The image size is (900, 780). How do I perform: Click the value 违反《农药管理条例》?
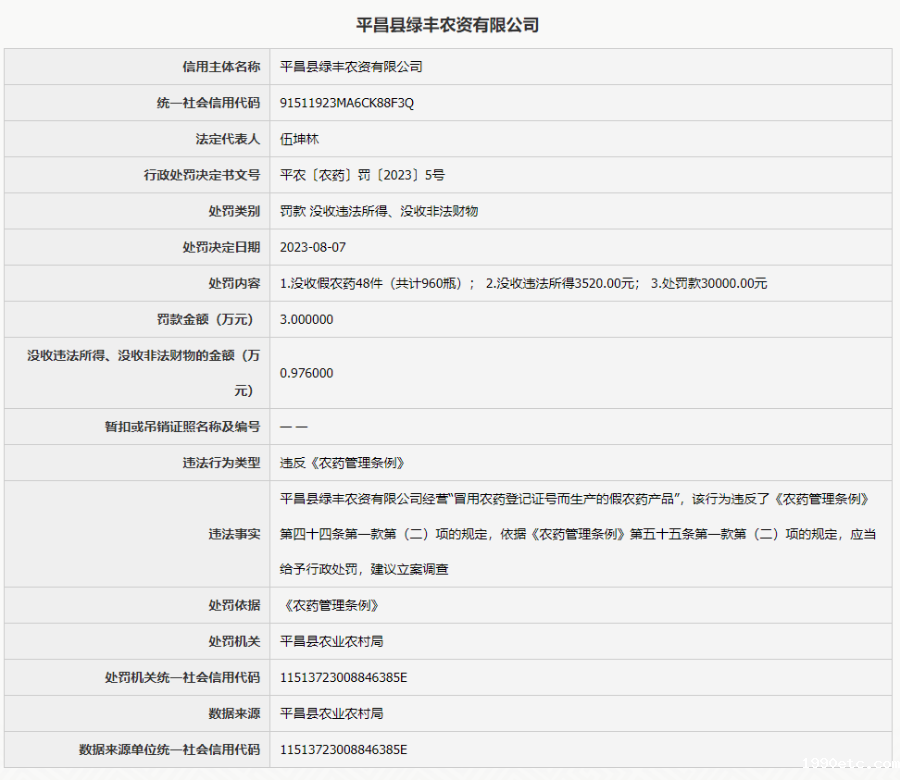[342, 463]
